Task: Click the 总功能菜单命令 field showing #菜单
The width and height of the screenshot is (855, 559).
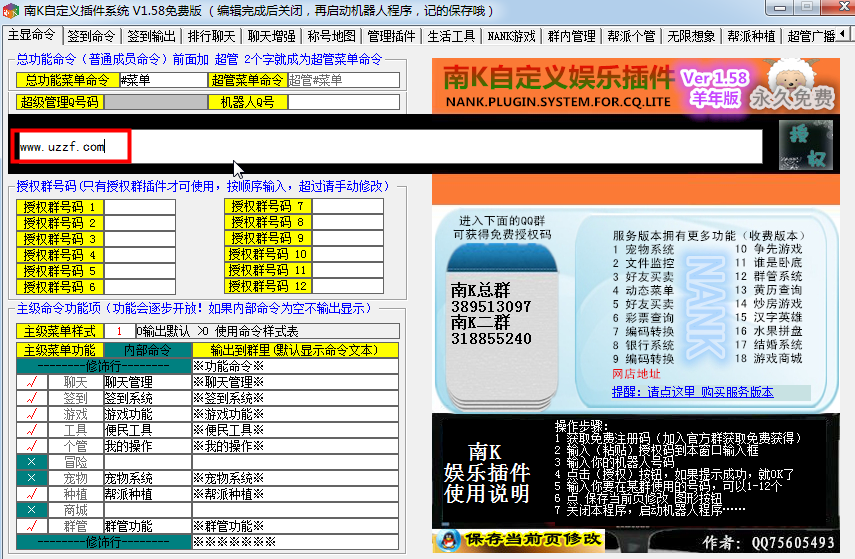Action: click(x=163, y=80)
